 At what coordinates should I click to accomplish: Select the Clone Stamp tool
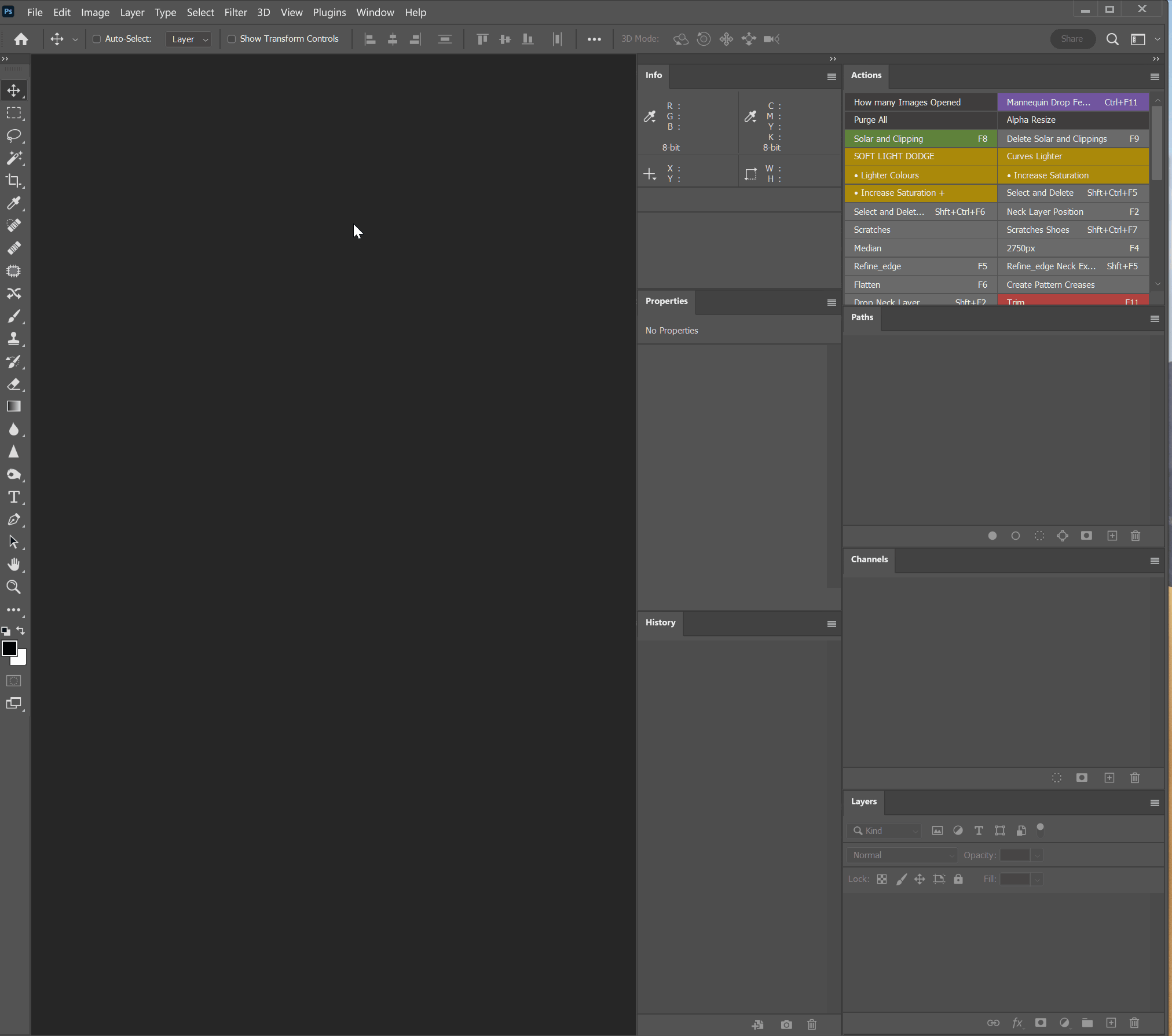[x=14, y=339]
